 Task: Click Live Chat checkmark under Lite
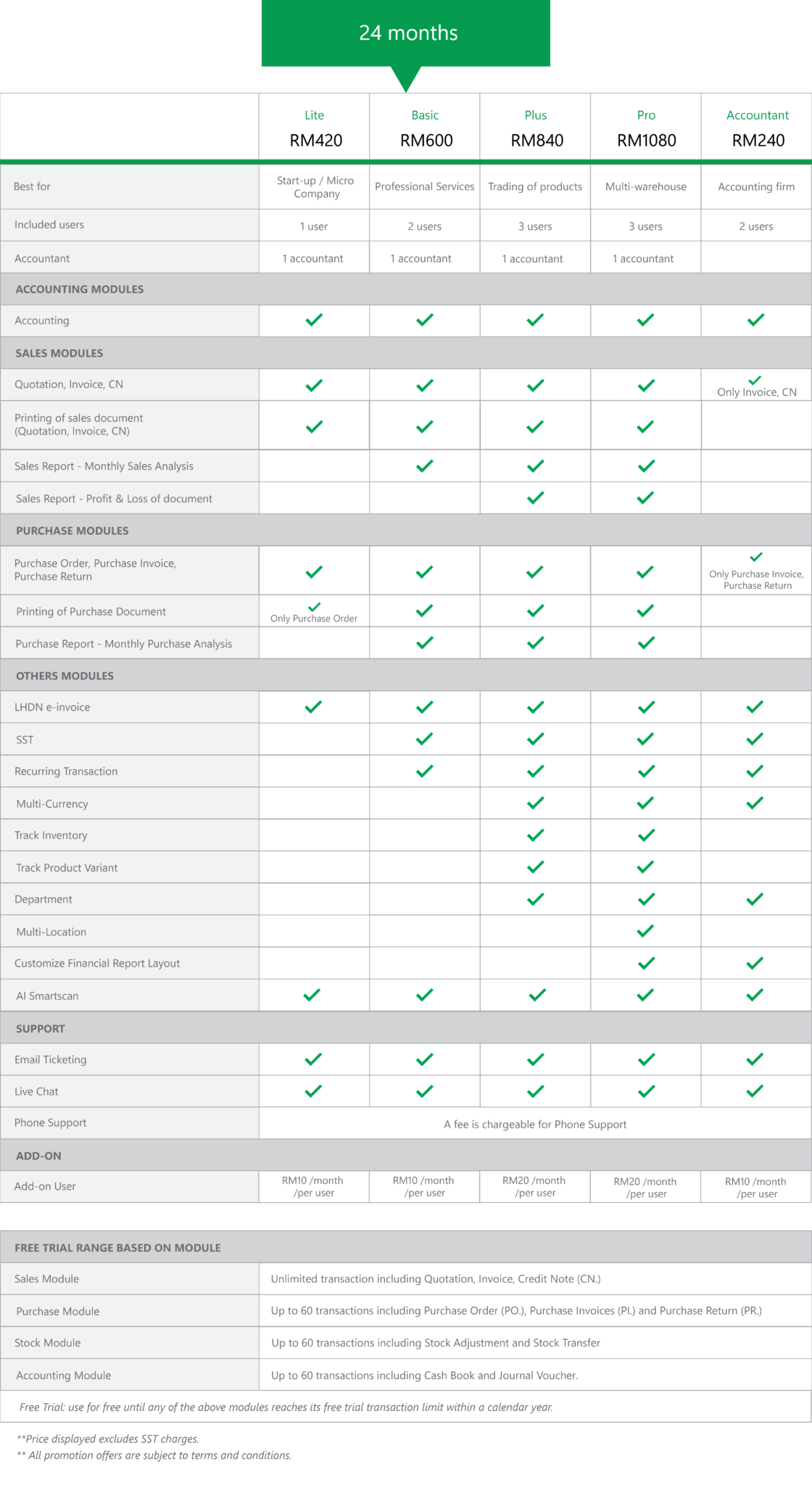tap(313, 1091)
